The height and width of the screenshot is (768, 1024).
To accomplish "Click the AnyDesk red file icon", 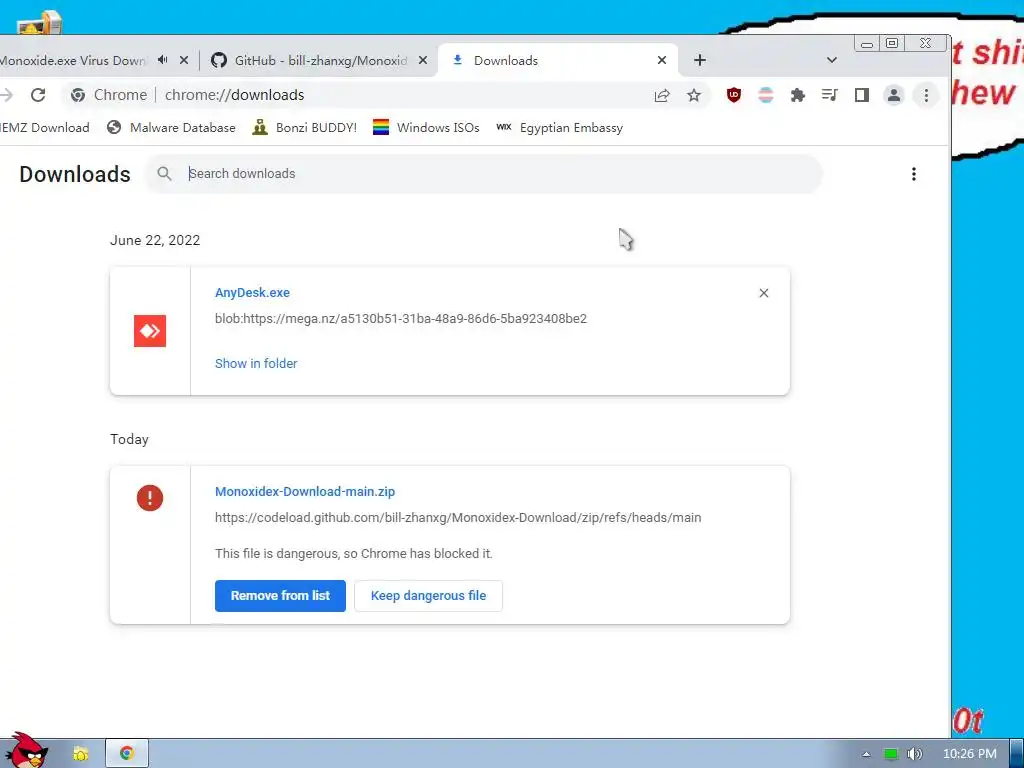I will coord(150,331).
